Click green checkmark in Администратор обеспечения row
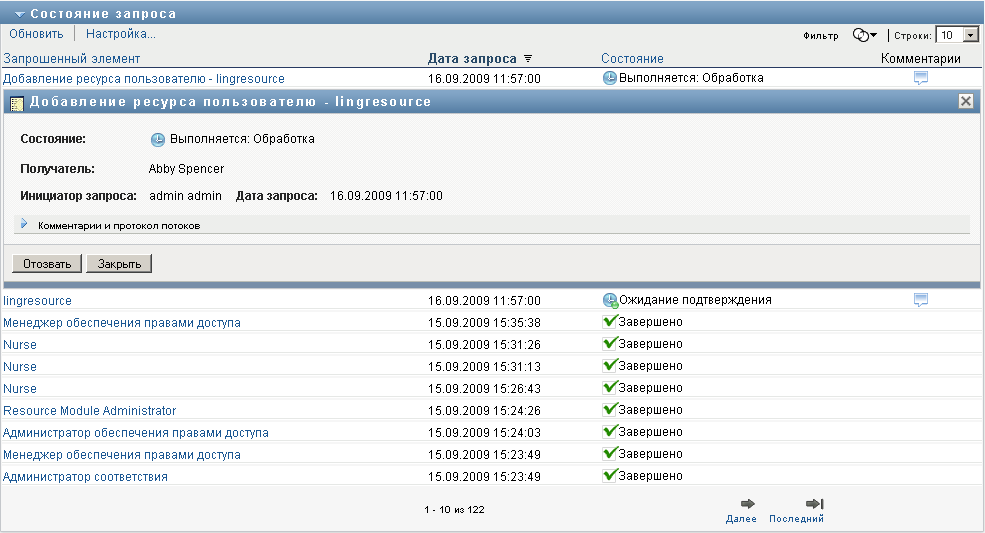 (610, 431)
